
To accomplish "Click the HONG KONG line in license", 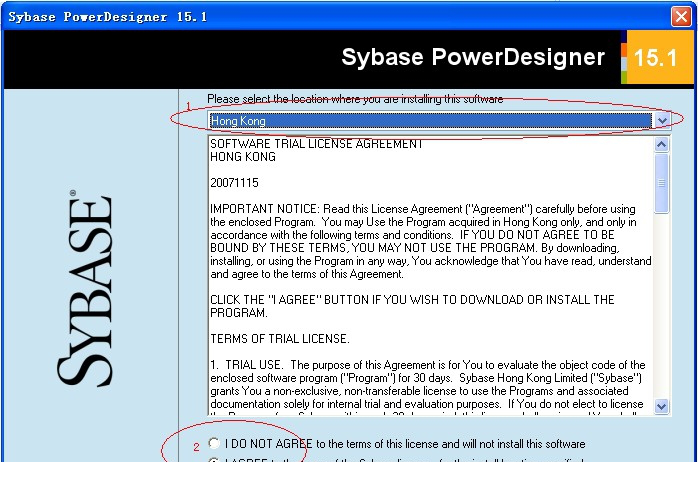I will (x=243, y=157).
